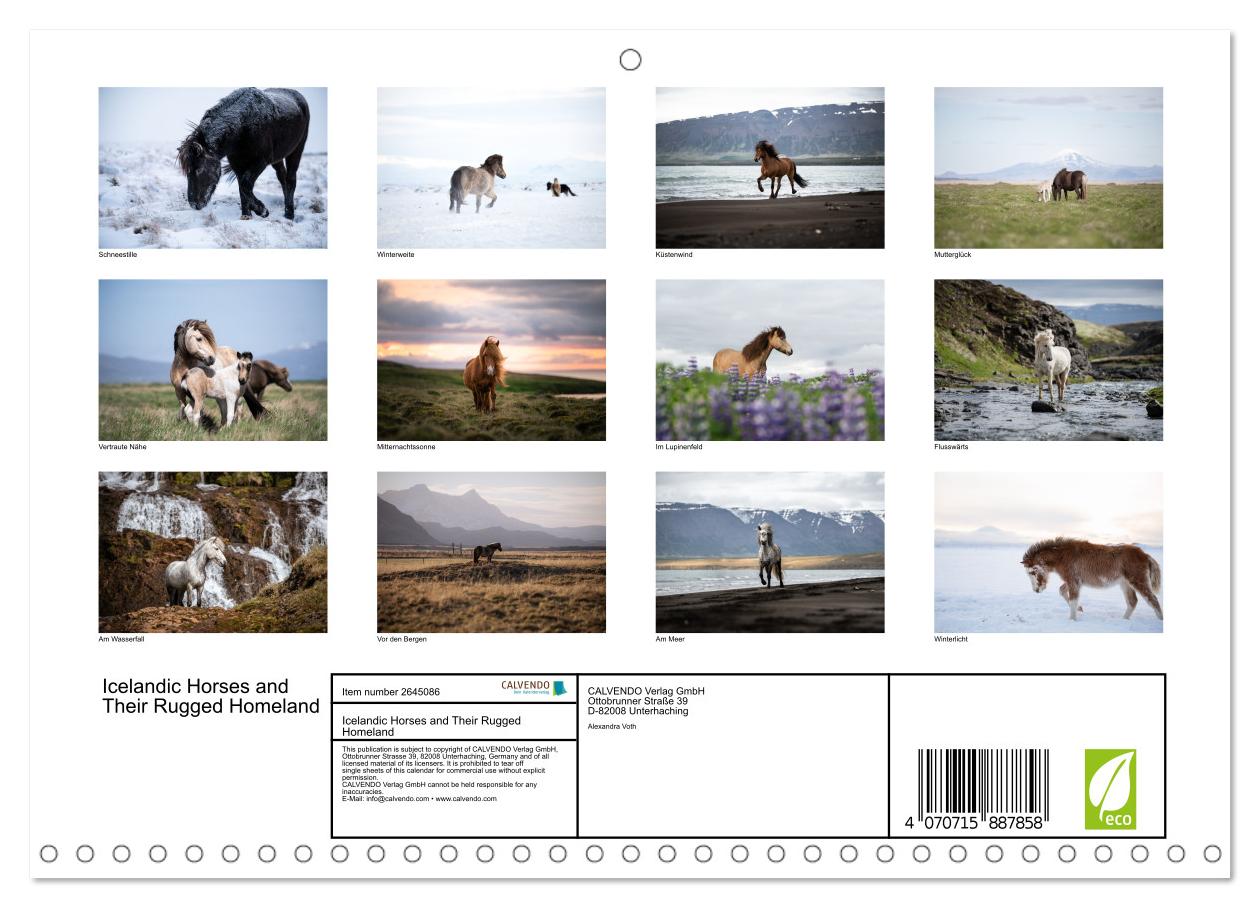Select the Im Lupinenfeld photo
Screen dimensions: 1260x908
(x=770, y=360)
